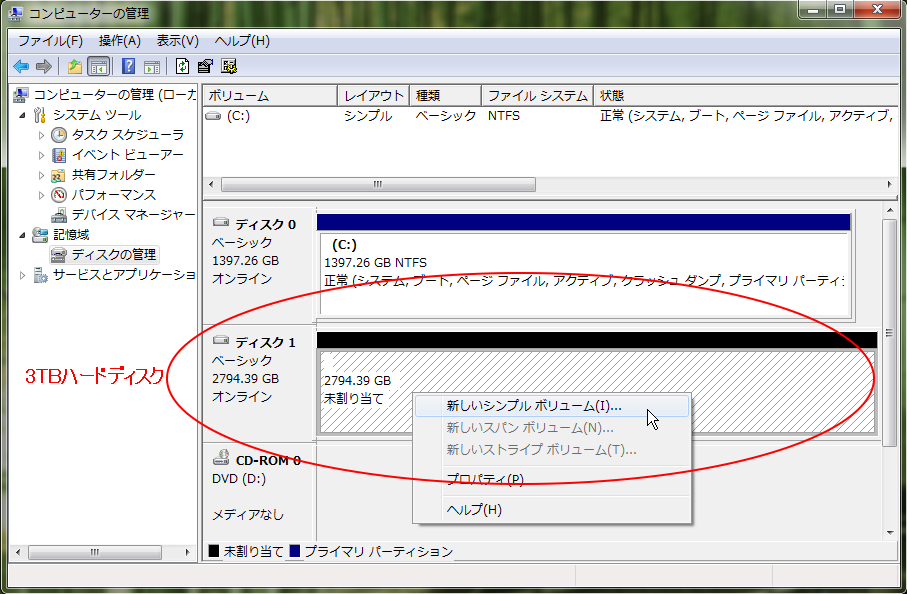The height and width of the screenshot is (594, 907).
Task: Select the (C:) partition on ディスク 0
Action: tap(583, 262)
